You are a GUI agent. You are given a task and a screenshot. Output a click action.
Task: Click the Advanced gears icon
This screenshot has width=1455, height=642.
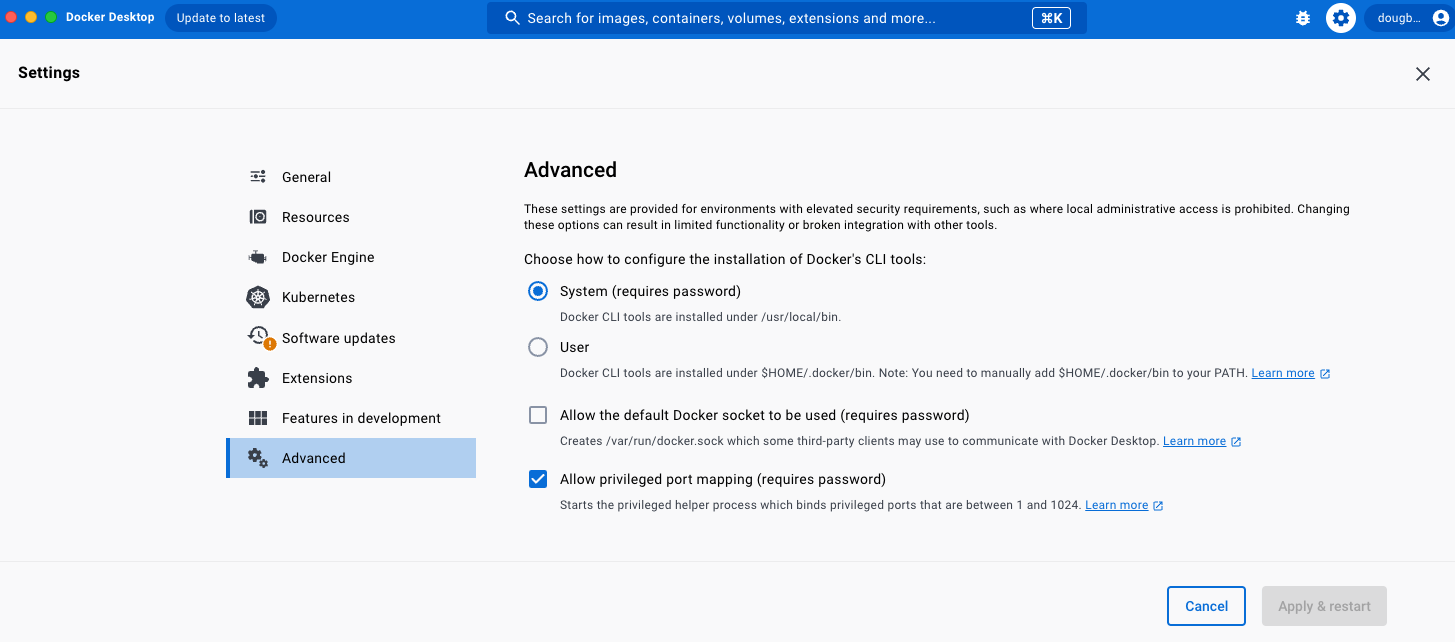(x=258, y=458)
